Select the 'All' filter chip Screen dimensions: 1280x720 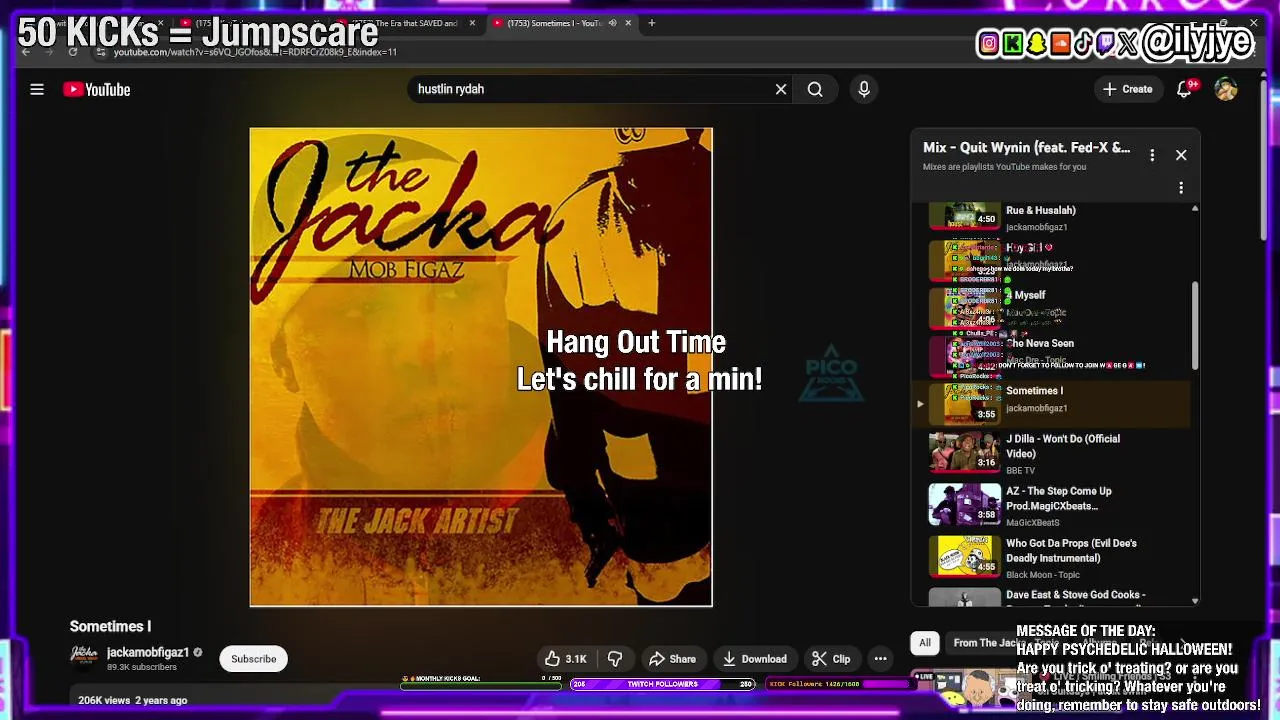925,643
